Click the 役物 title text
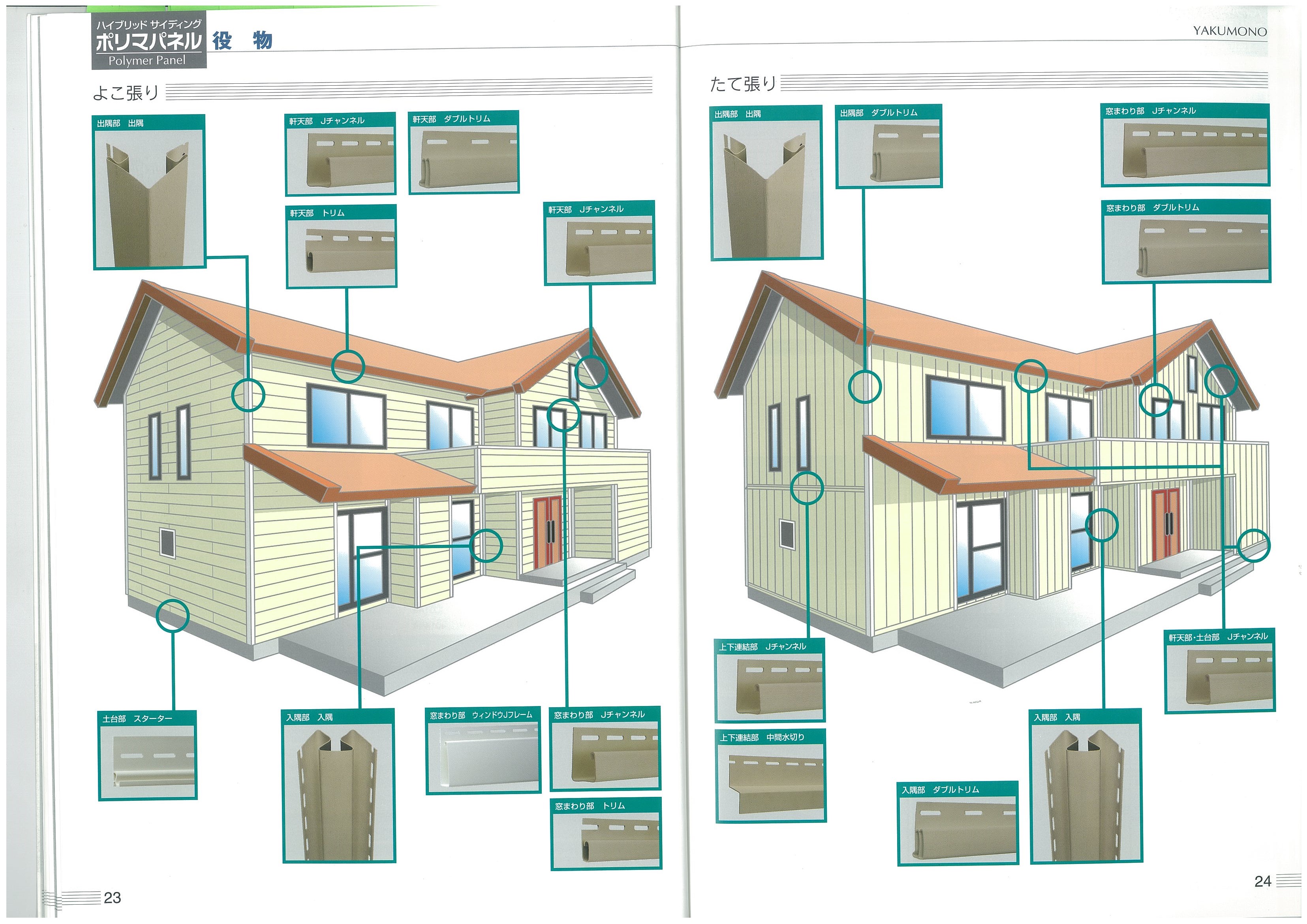Screen dimensions: 1307x924 [242, 41]
